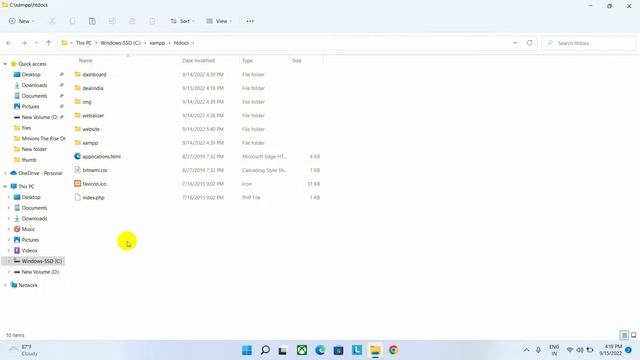Select the dealindia folder
This screenshot has height=360, width=640.
[93, 88]
